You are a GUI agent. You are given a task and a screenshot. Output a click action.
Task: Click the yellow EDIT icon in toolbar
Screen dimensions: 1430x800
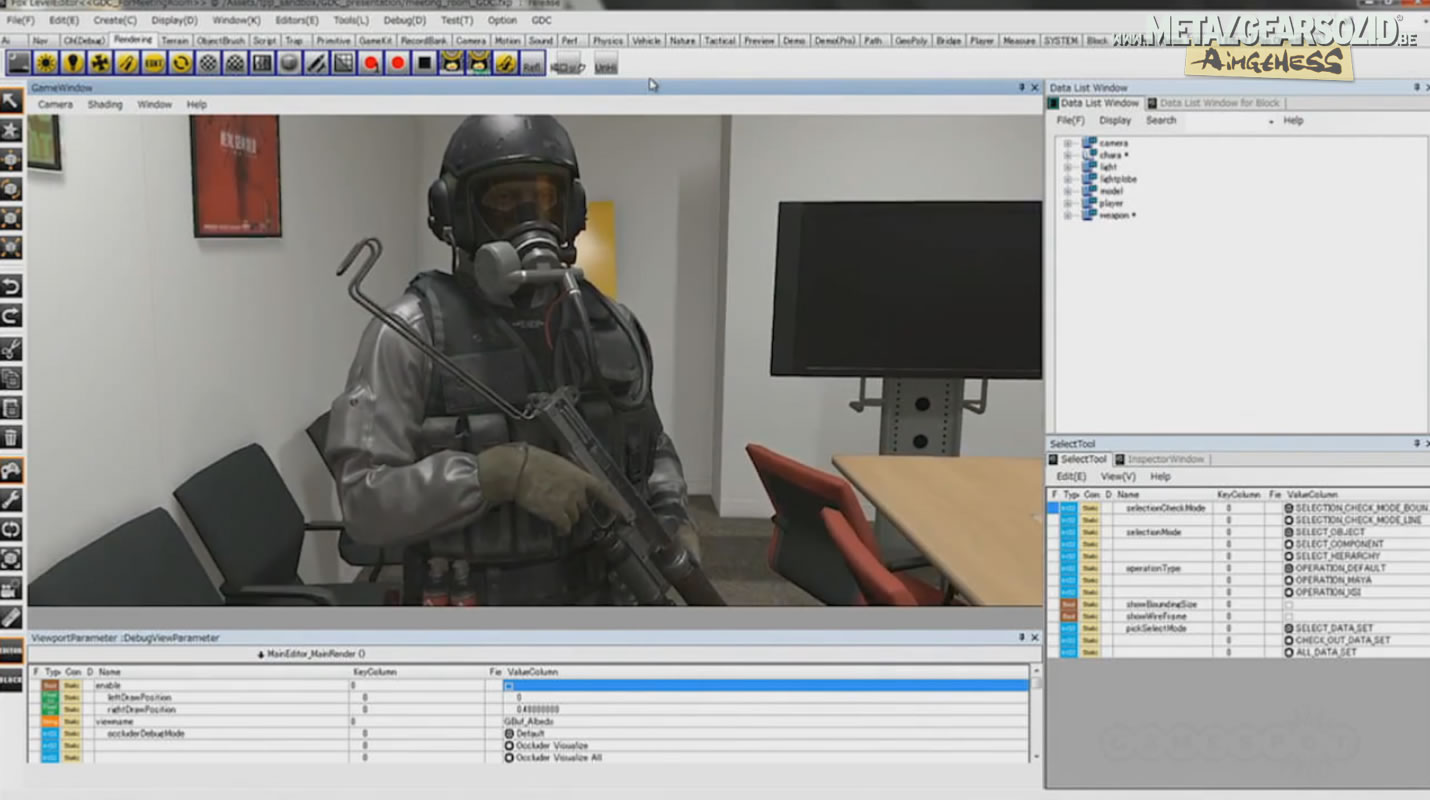coord(154,63)
